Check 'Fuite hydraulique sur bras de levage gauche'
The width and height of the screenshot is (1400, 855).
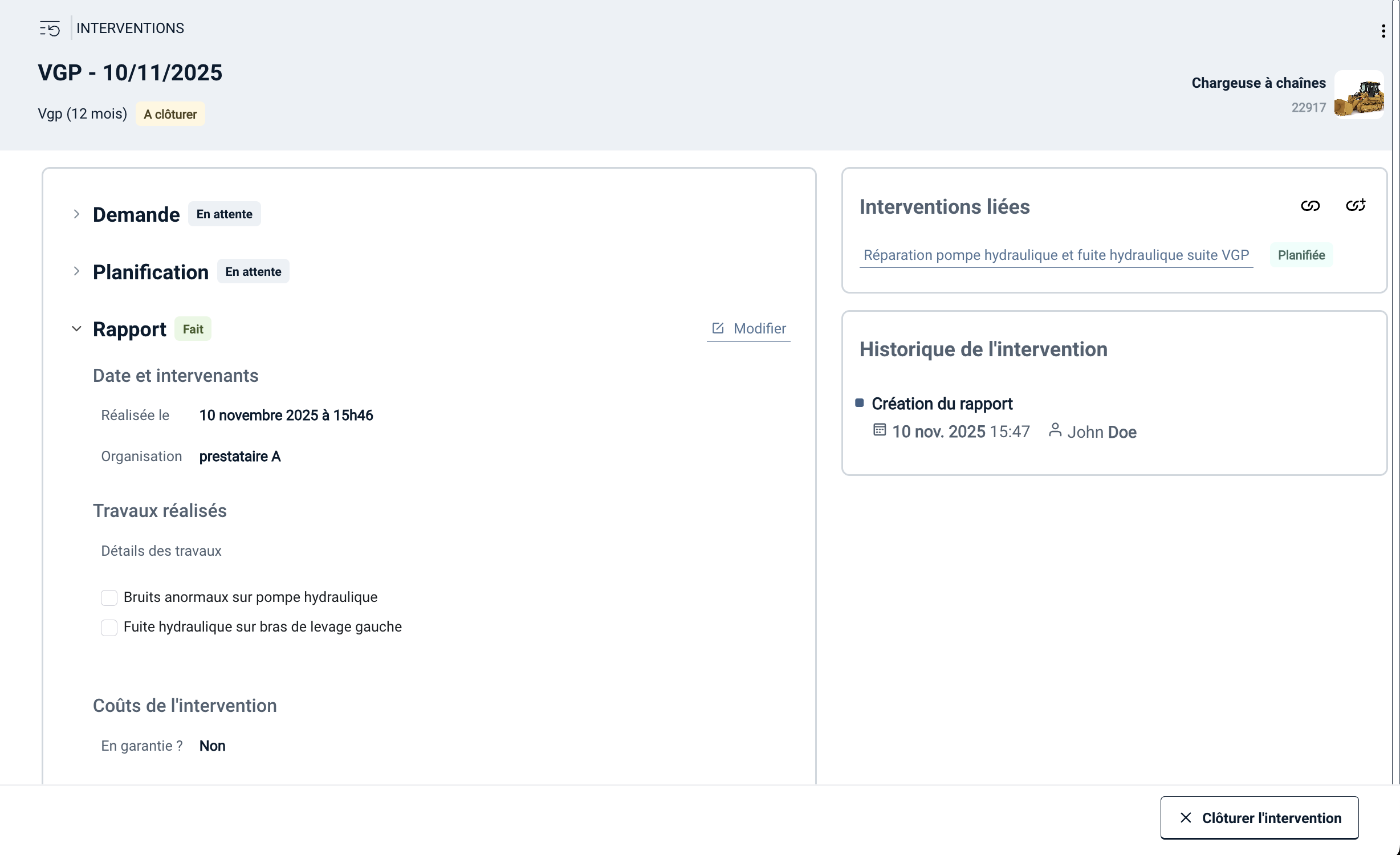pos(109,627)
